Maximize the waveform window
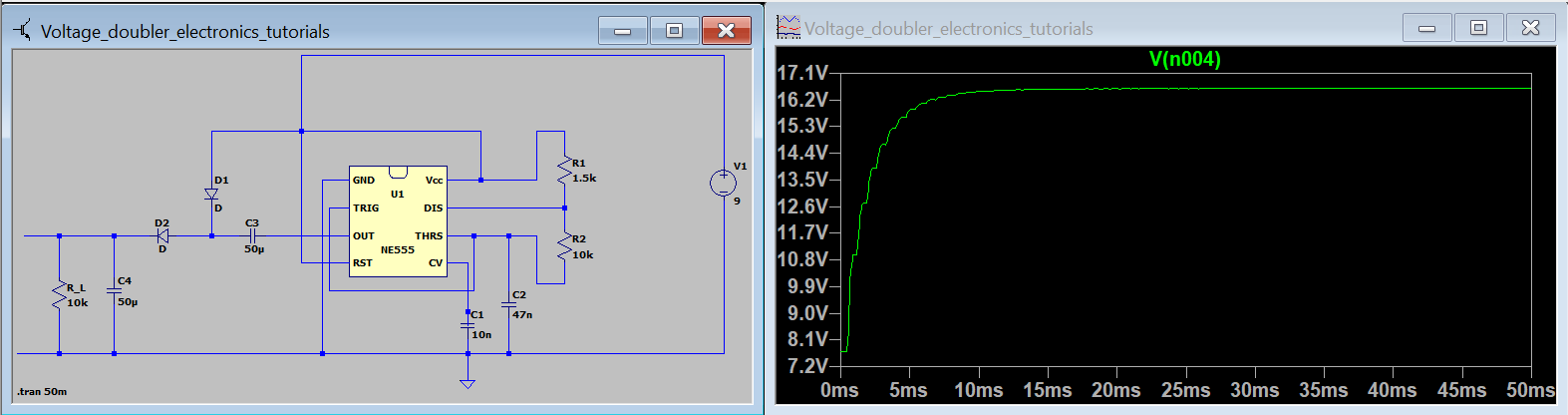The image size is (1568, 415). (x=1479, y=28)
